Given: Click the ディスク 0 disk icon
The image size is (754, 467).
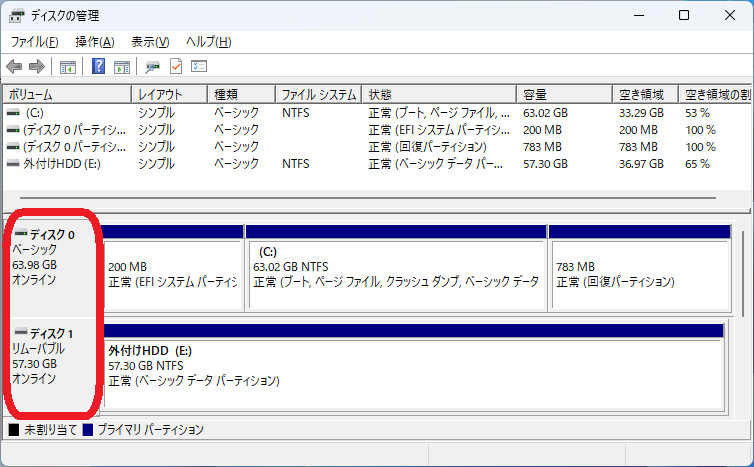Looking at the screenshot, I should pos(21,234).
